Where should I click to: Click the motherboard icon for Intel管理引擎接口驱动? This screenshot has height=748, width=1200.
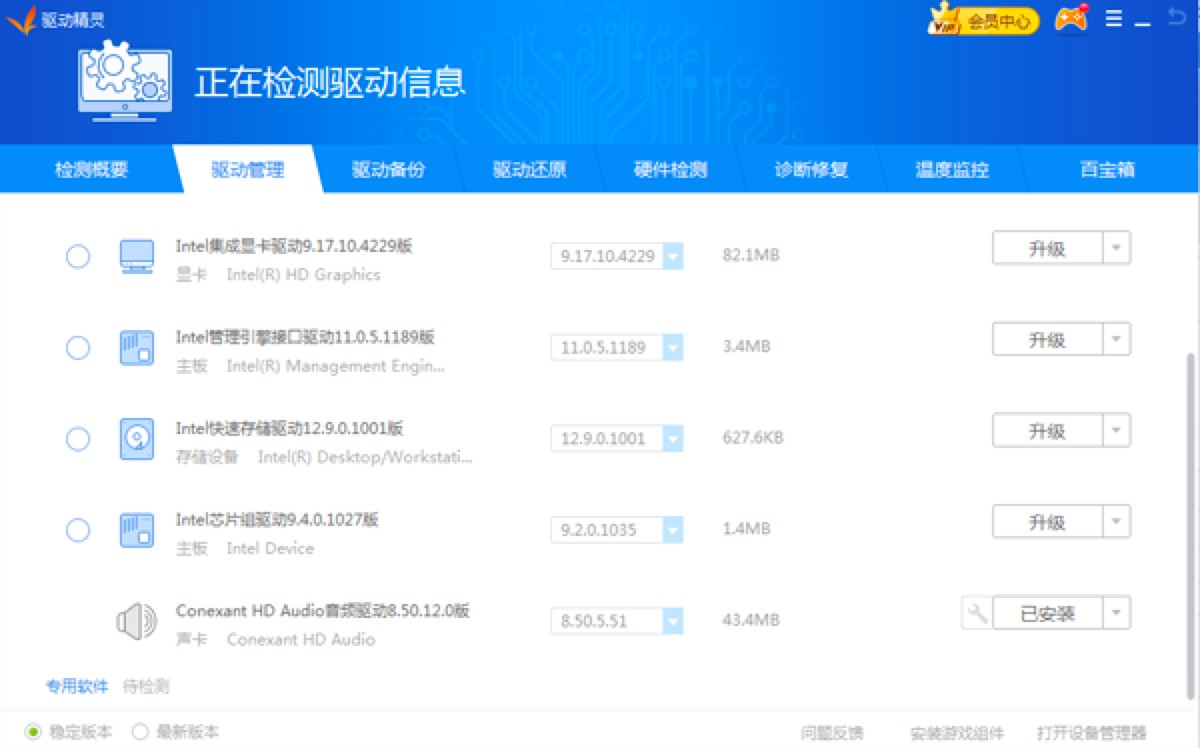click(137, 347)
